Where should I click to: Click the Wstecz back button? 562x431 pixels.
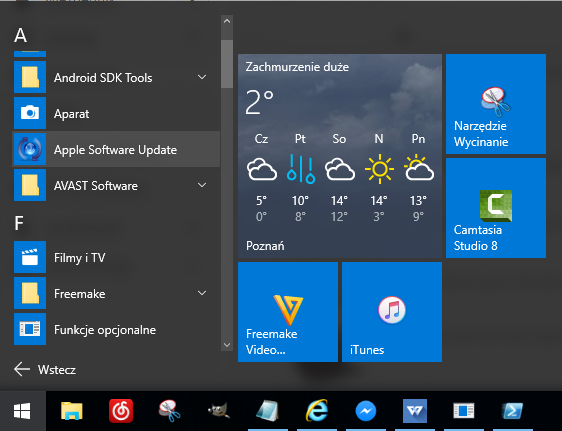45,369
